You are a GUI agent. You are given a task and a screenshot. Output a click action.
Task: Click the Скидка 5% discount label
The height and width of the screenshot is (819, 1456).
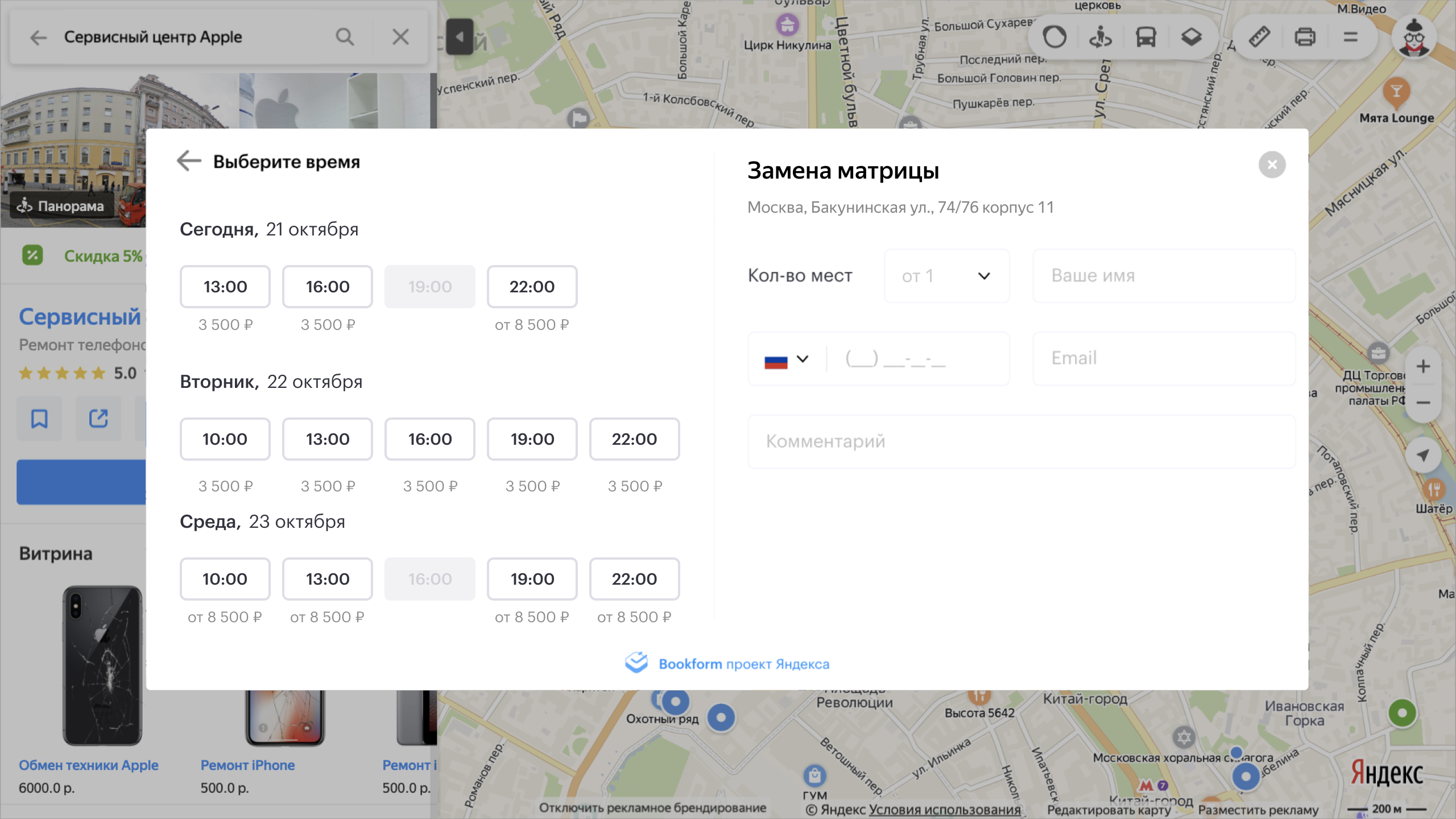(103, 256)
